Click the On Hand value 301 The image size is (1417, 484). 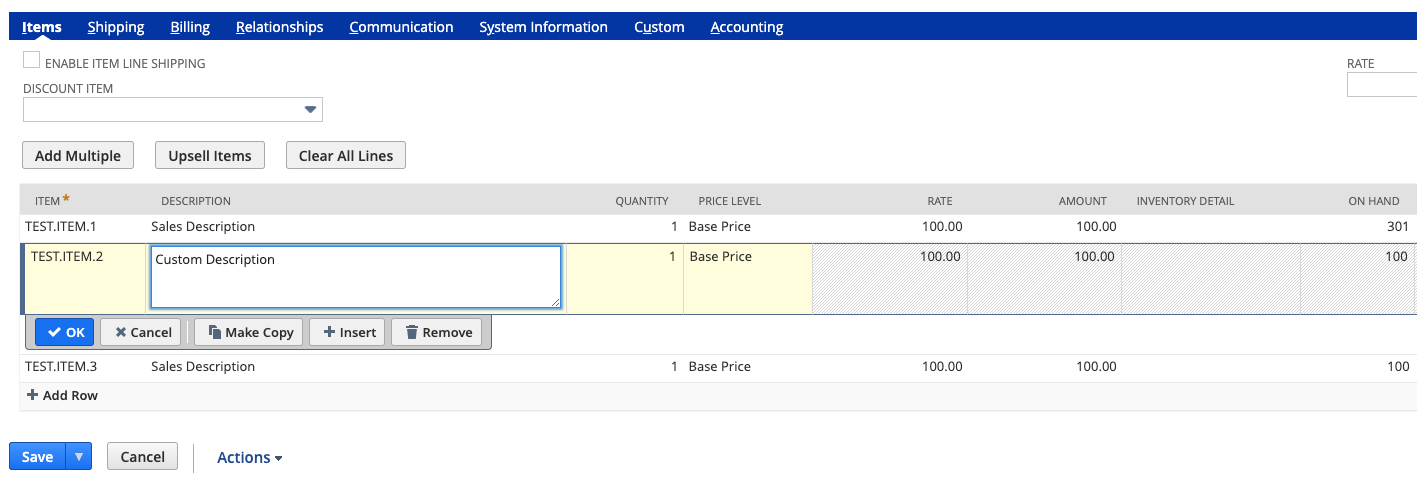coord(1398,227)
